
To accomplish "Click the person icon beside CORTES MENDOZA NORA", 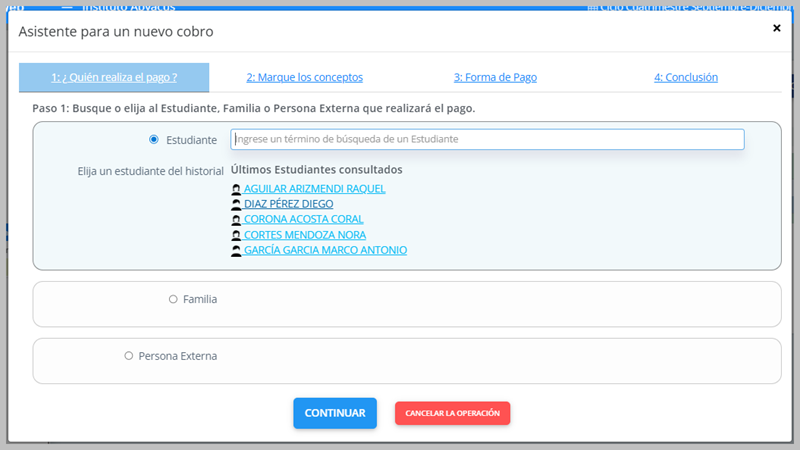I will click(x=236, y=235).
